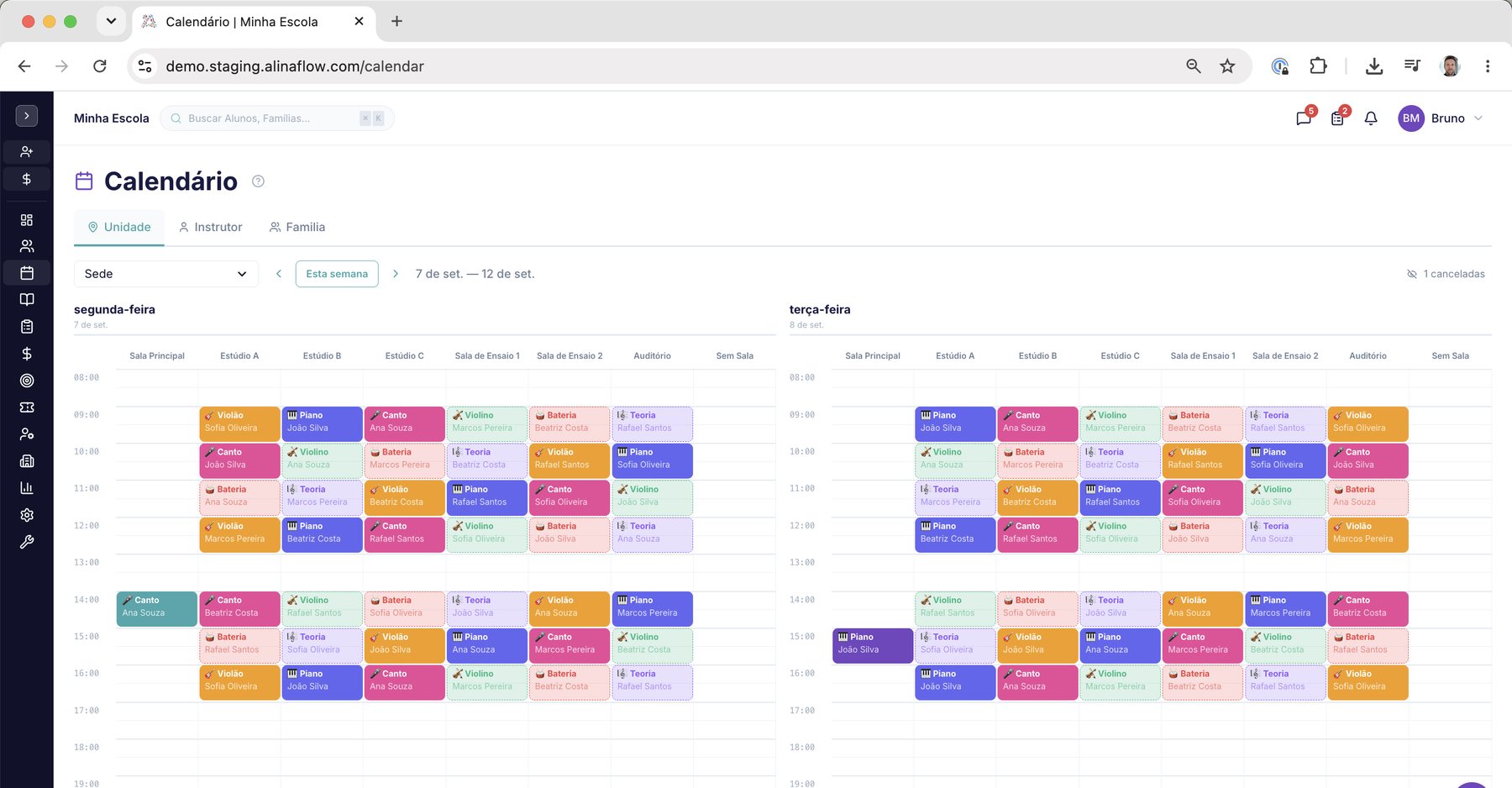Open the target (goals) sidebar icon
Image resolution: width=1512 pixels, height=788 pixels.
pyautogui.click(x=27, y=381)
